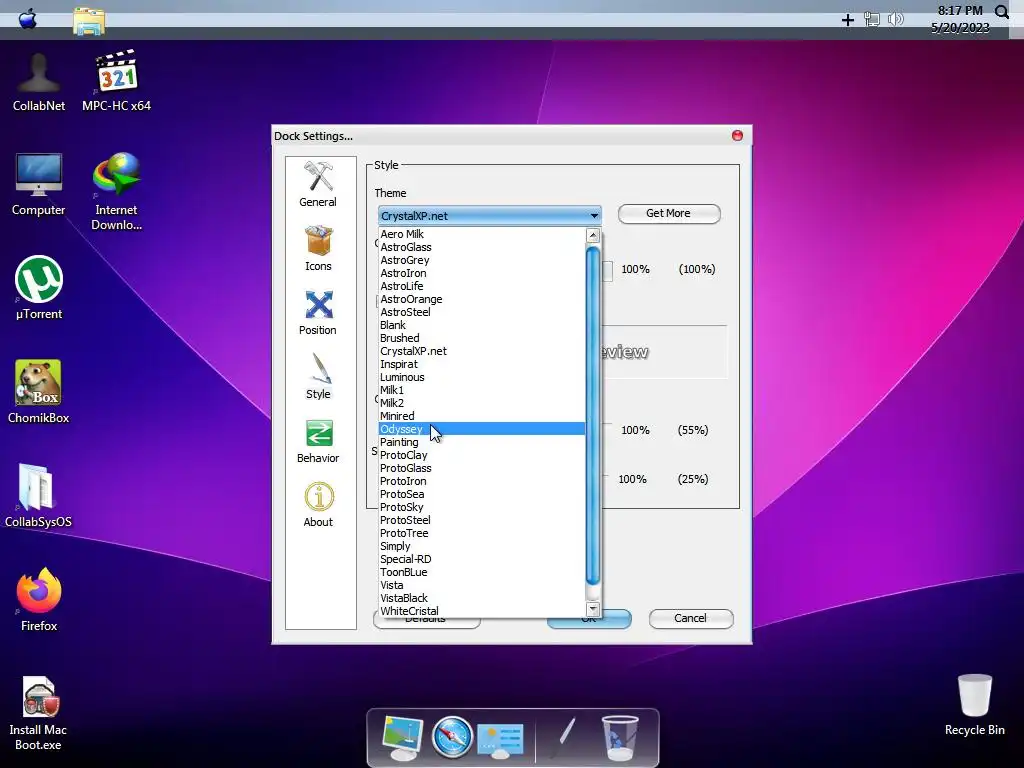
Task: Open the Icons settings section
Action: 318,249
